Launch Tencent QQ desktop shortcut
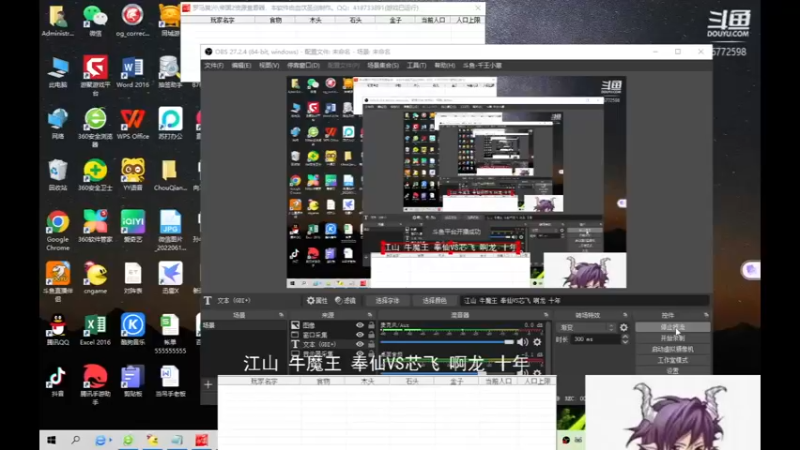The image size is (800, 450). click(58, 329)
